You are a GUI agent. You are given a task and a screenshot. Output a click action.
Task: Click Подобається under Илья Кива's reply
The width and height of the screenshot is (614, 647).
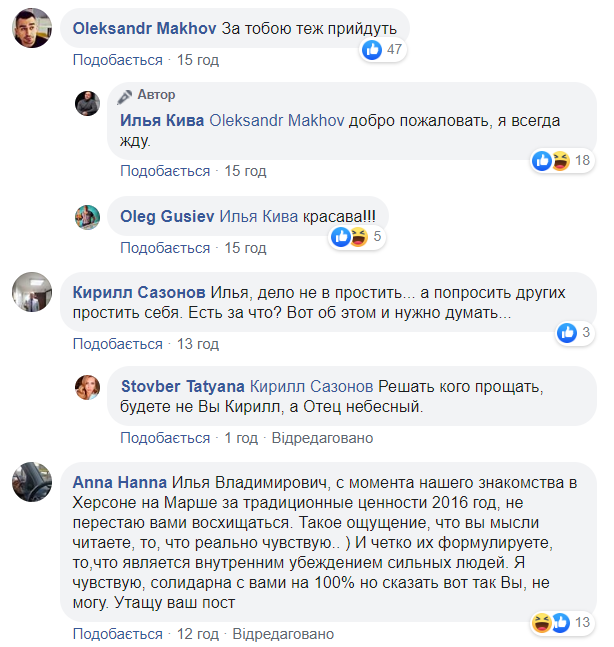coord(165,171)
